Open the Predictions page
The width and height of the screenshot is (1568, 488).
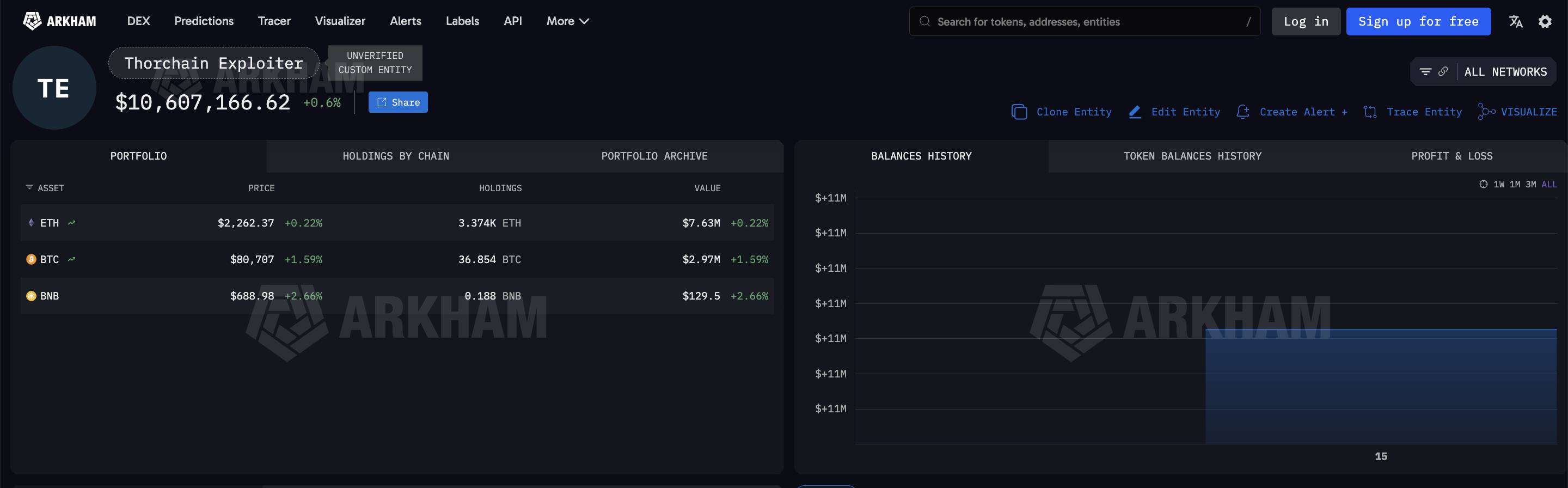[x=204, y=21]
